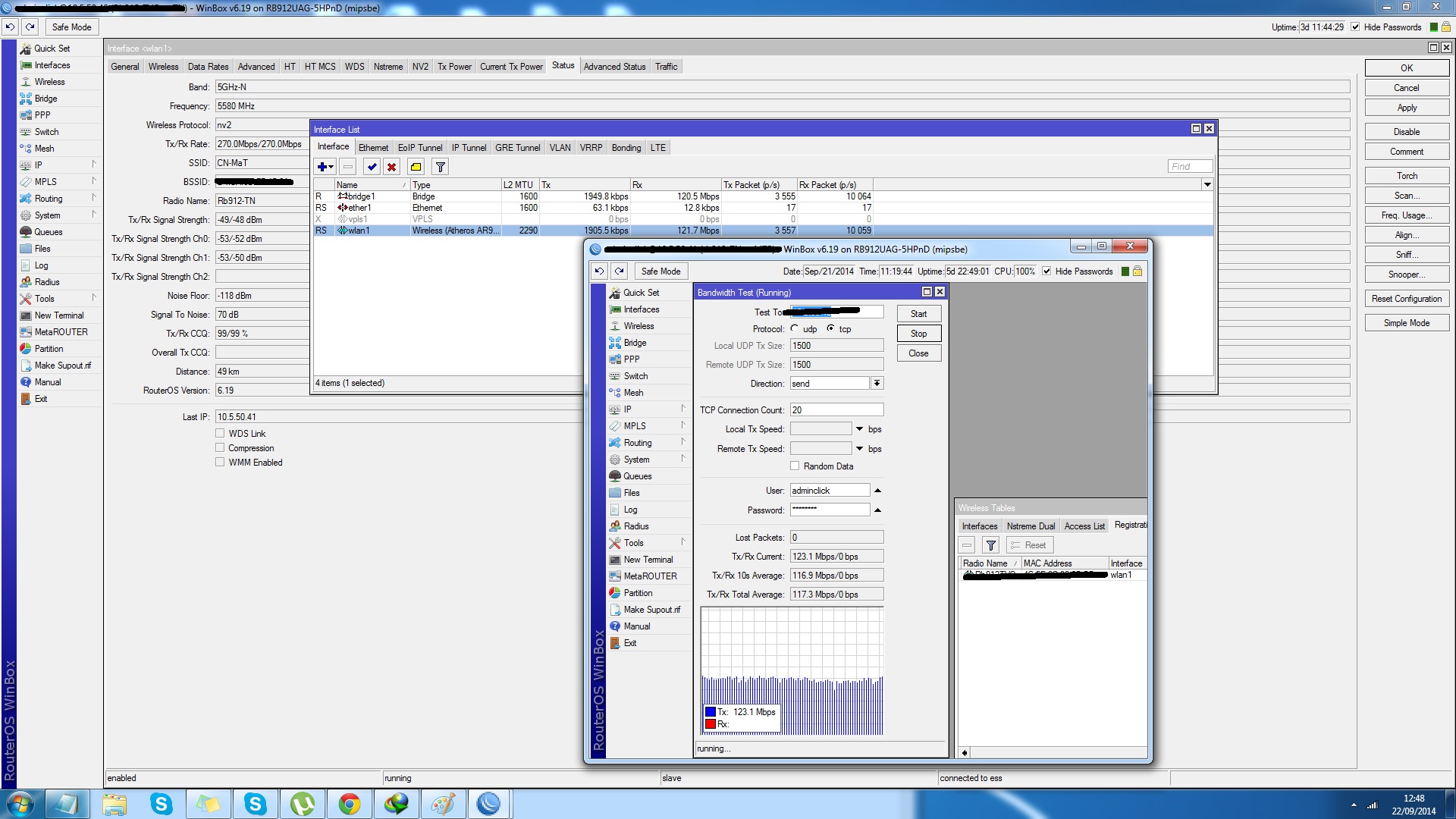Screen dimensions: 1456x819
Task: Open Queues in the inner WinBox sidebar
Action: (637, 476)
